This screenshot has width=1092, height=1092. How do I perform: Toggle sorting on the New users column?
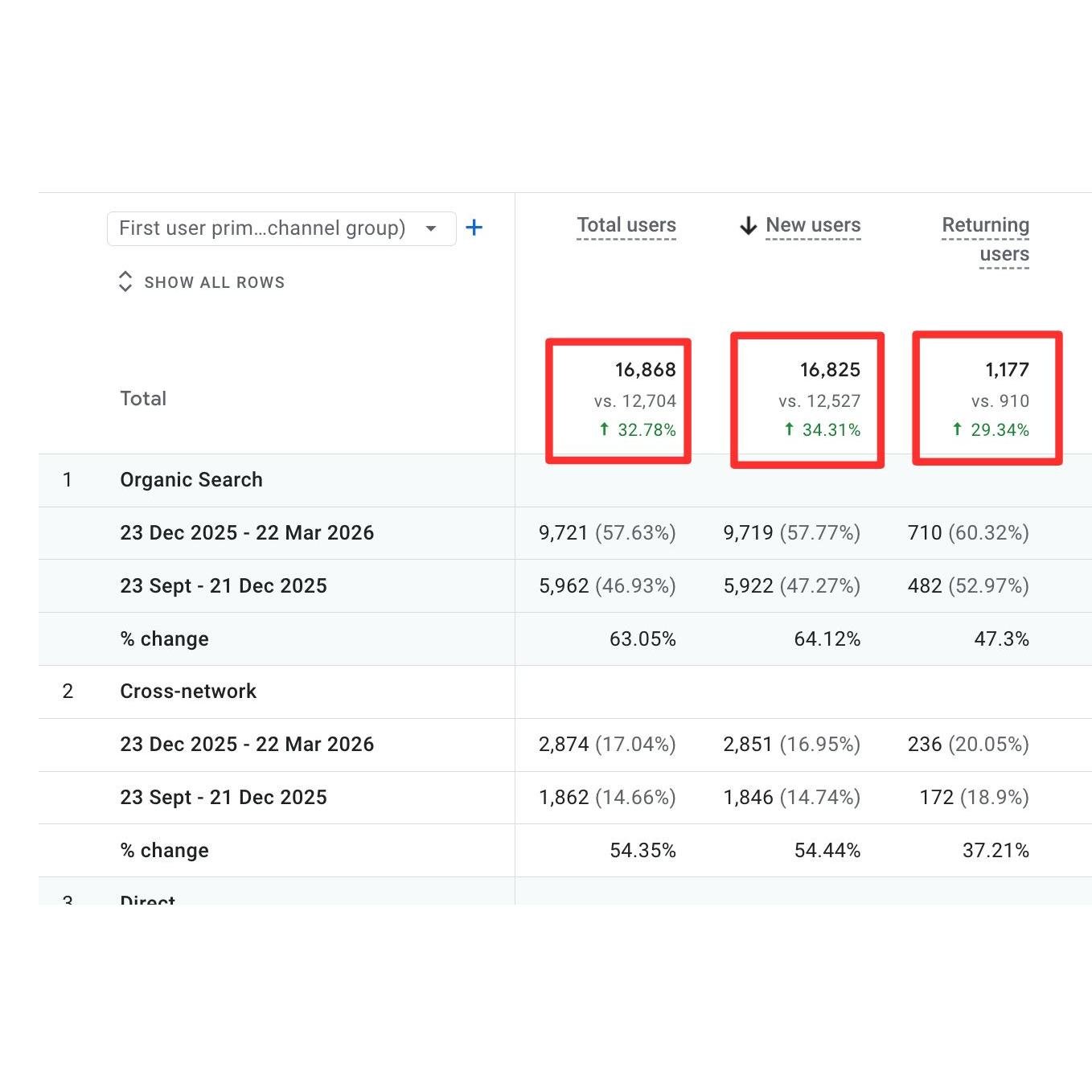coord(813,225)
